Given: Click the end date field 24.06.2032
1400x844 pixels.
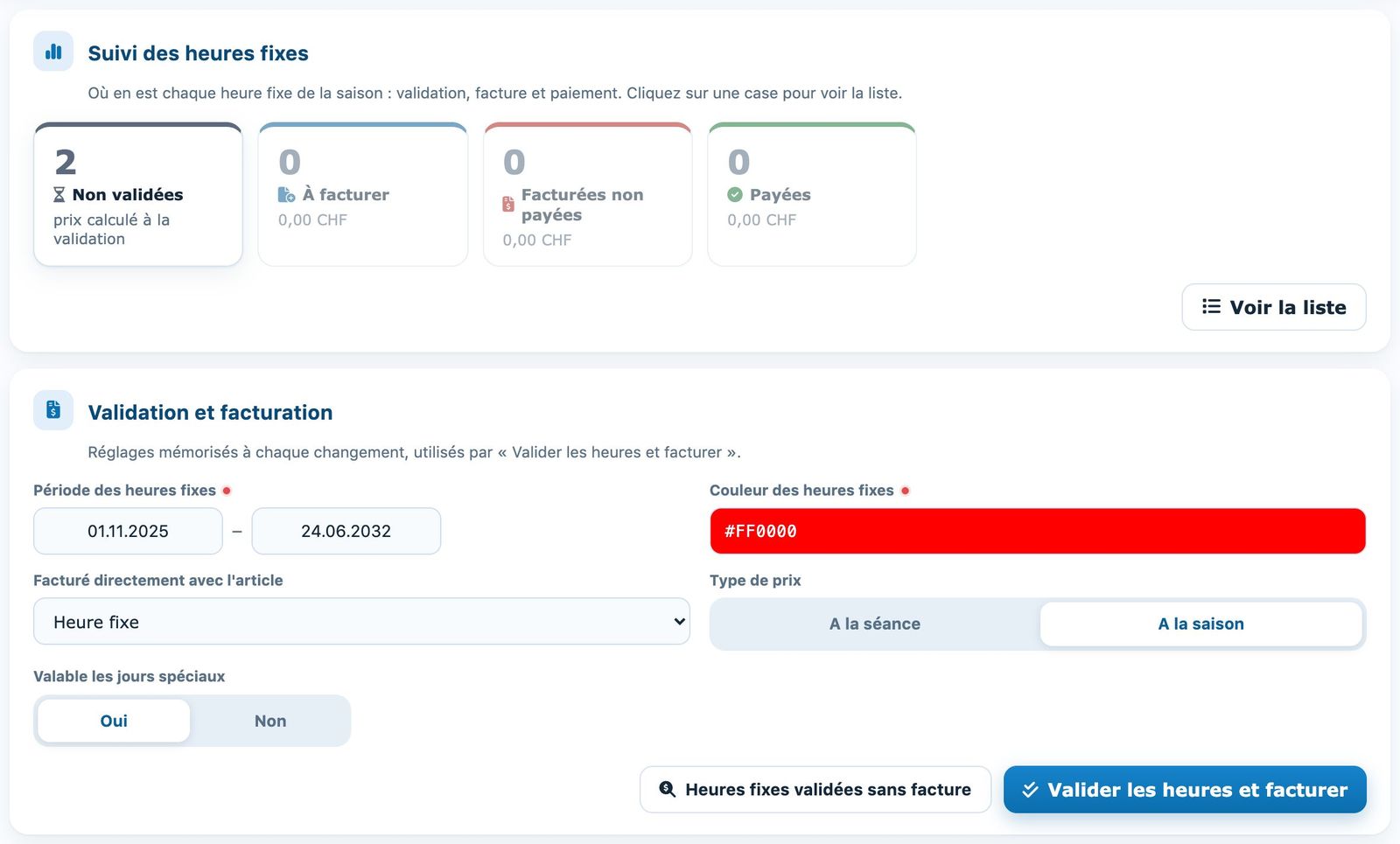Looking at the screenshot, I should click(x=346, y=531).
